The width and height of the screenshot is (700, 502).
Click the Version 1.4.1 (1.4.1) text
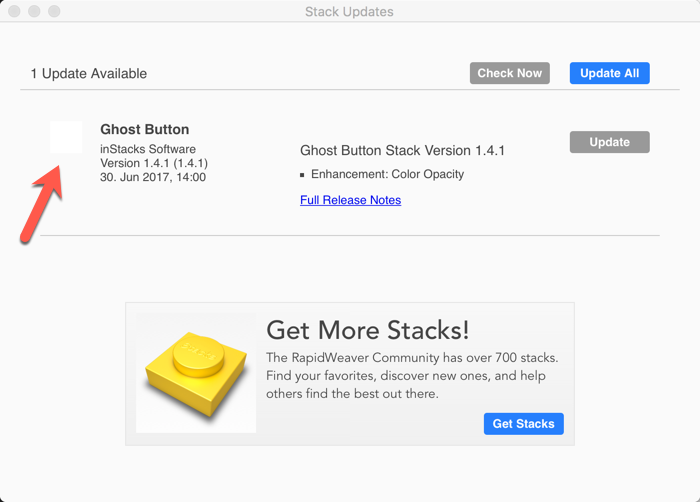[x=154, y=163]
